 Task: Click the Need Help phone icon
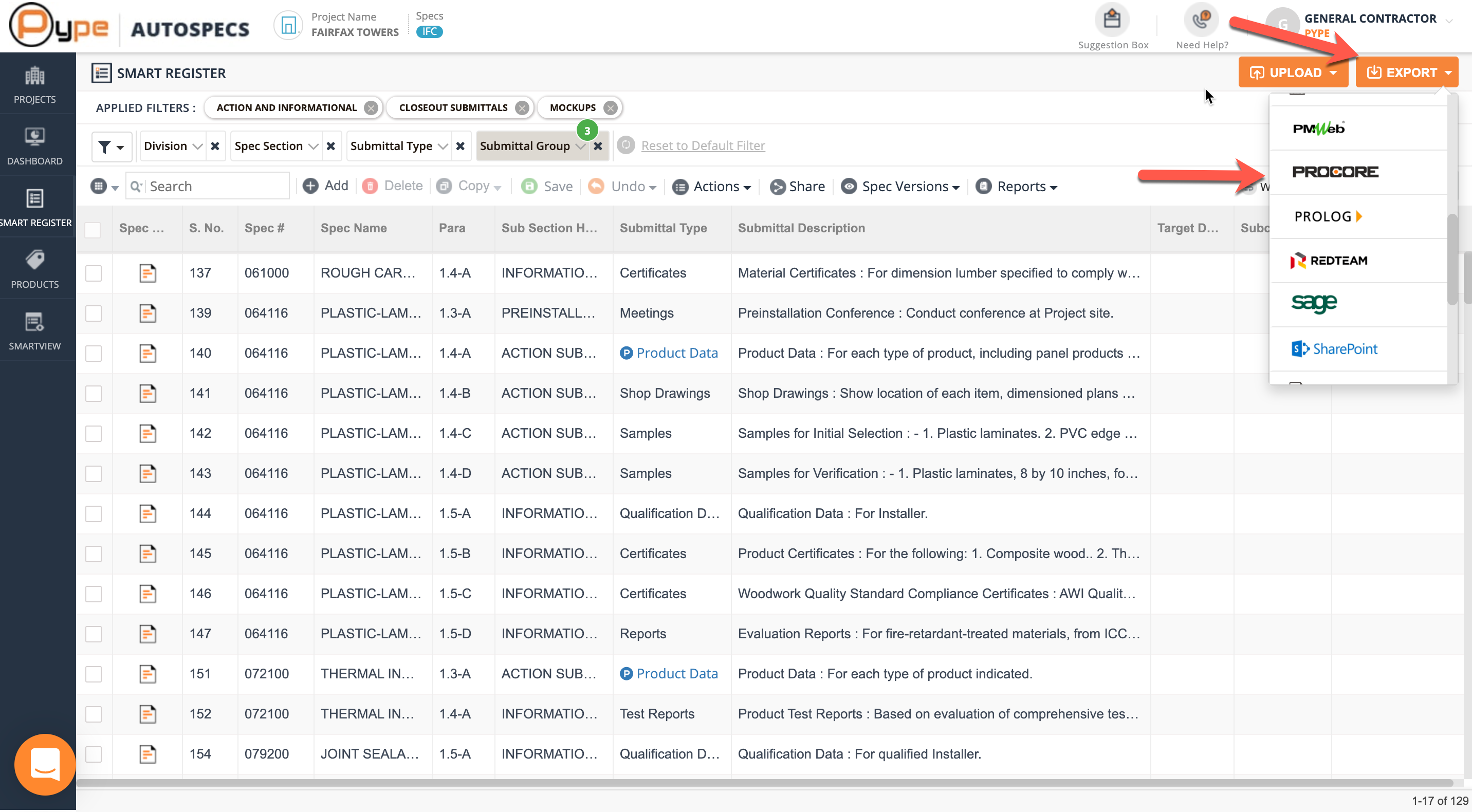[x=1201, y=20]
